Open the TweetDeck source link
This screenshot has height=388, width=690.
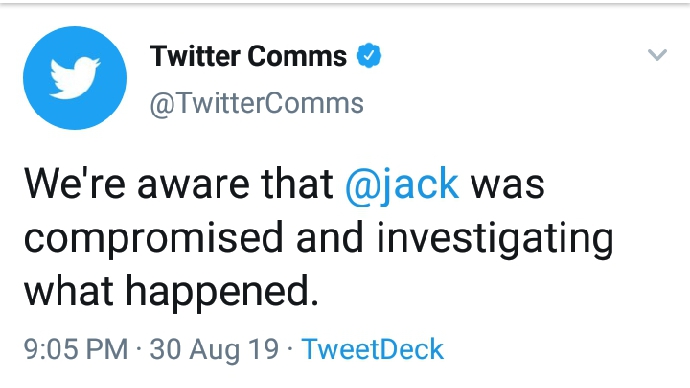(372, 349)
